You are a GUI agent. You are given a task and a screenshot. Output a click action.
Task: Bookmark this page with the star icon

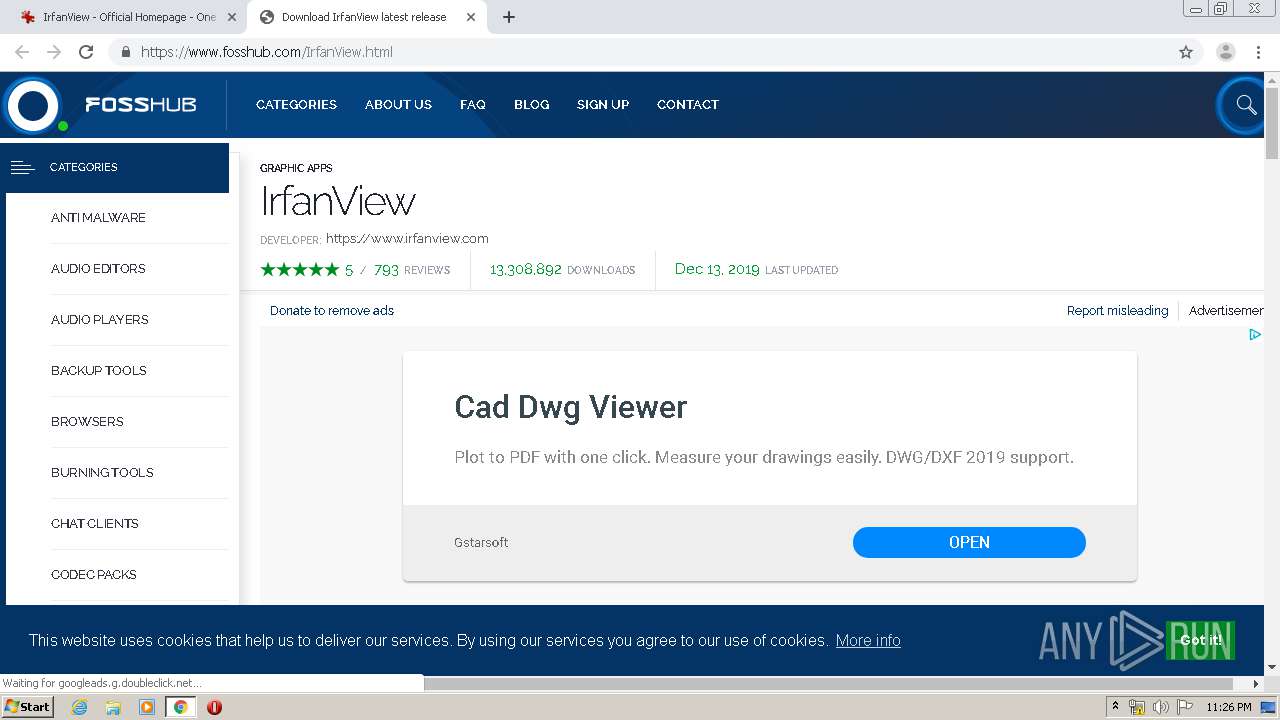(x=1186, y=52)
